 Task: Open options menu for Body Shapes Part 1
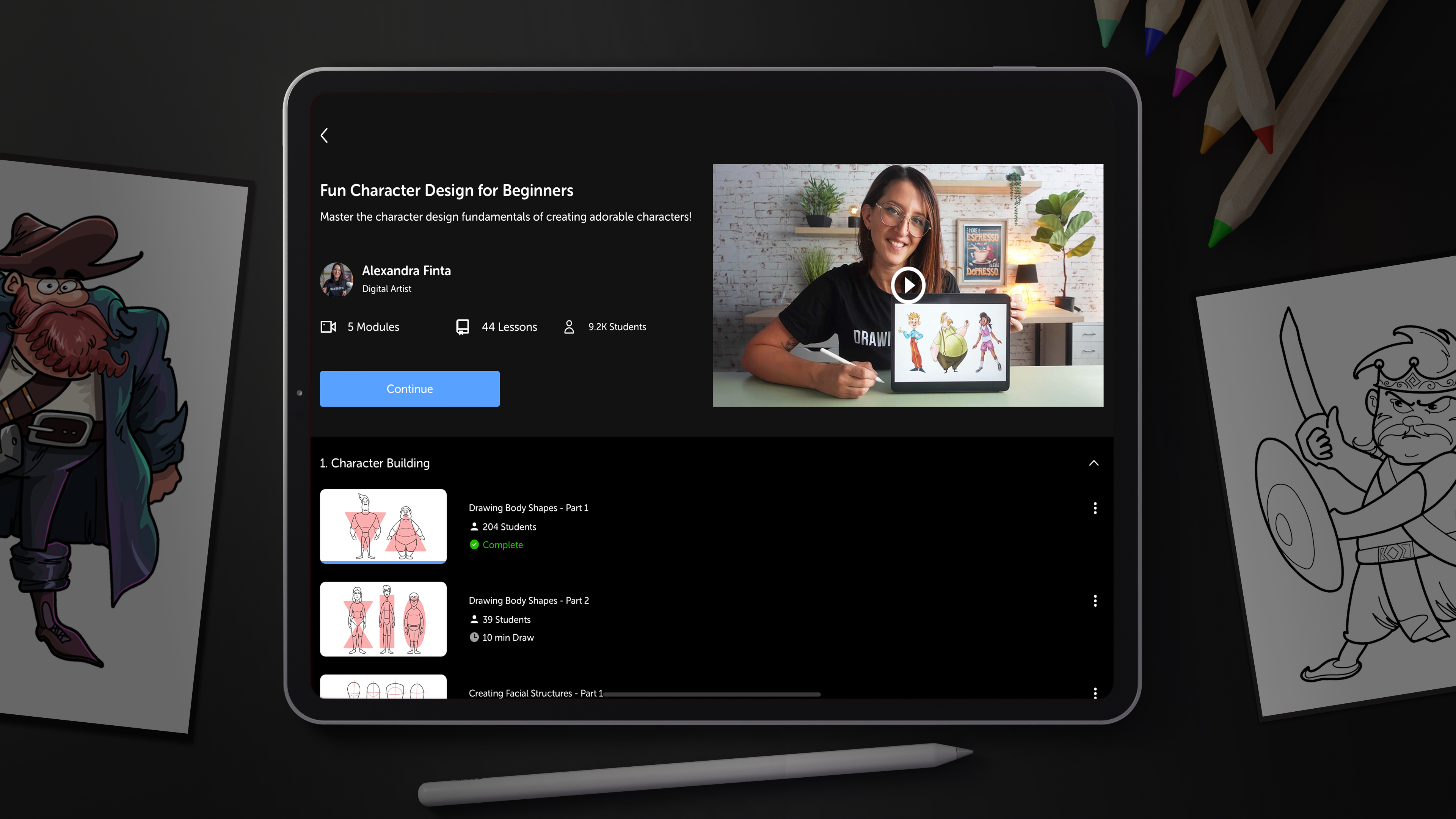1095,508
